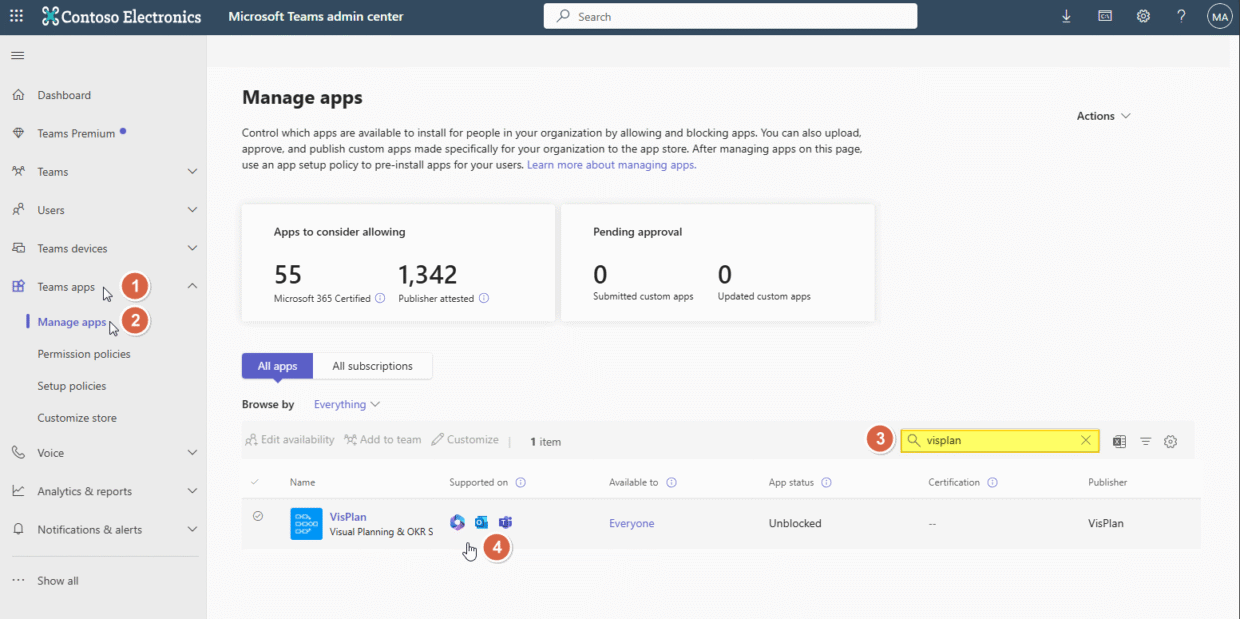This screenshot has height=619, width=1240.
Task: Collapse the navigation sidebar with the hamburger toggle
Action: tap(17, 55)
